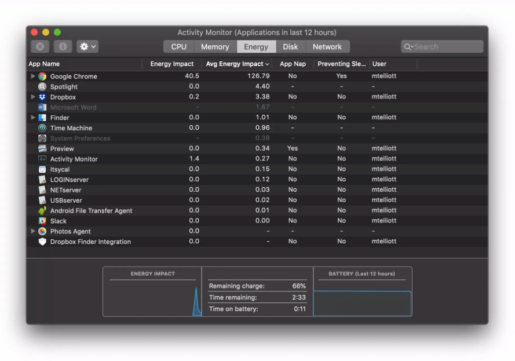Expand the Dropbox row
This screenshot has width=515, height=361.
[x=33, y=97]
